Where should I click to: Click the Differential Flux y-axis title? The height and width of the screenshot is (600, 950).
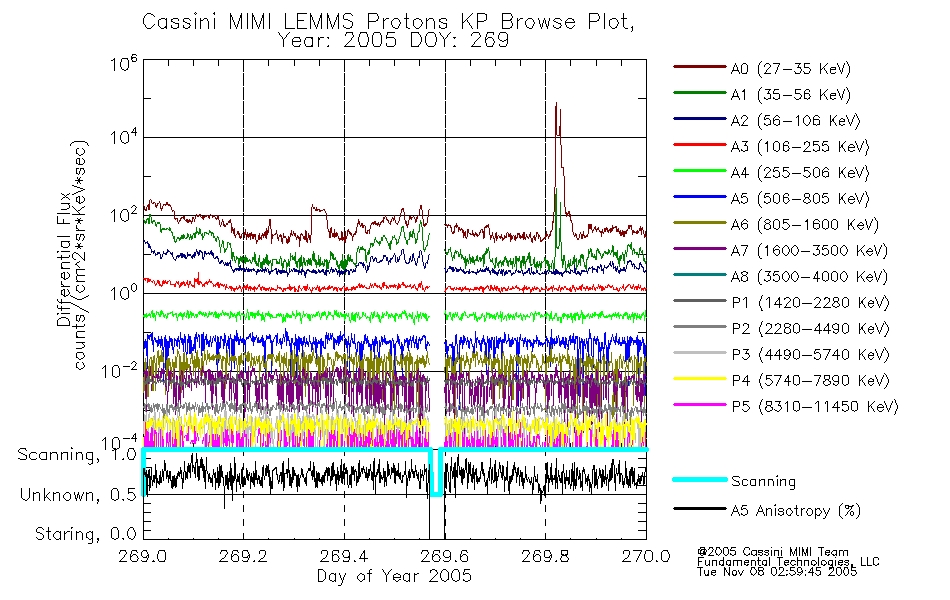click(64, 259)
